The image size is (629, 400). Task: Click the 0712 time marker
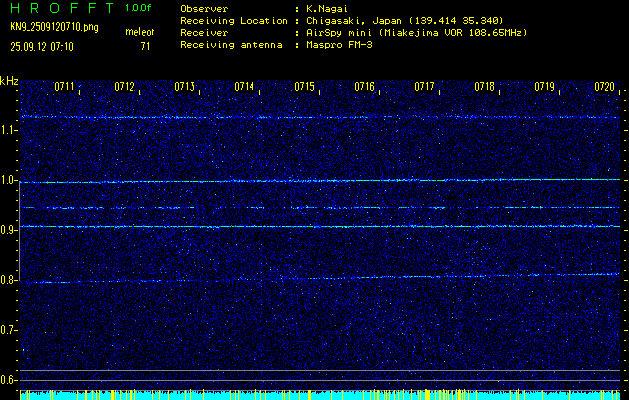click(x=124, y=86)
